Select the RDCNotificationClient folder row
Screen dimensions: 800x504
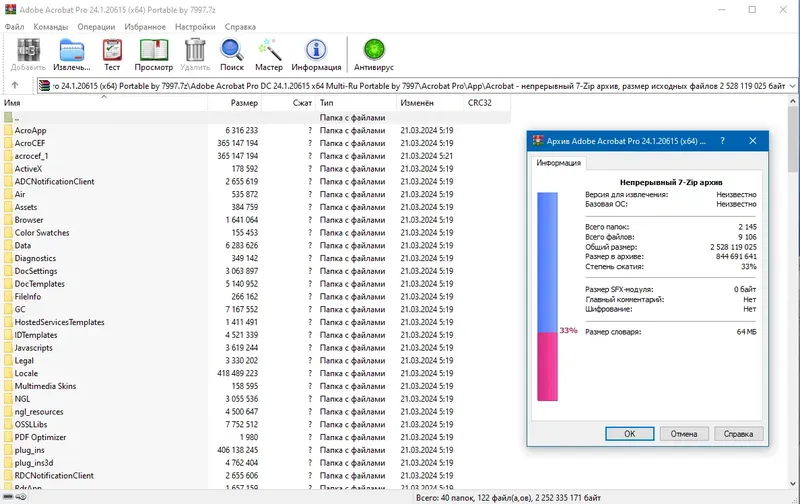(x=256, y=475)
